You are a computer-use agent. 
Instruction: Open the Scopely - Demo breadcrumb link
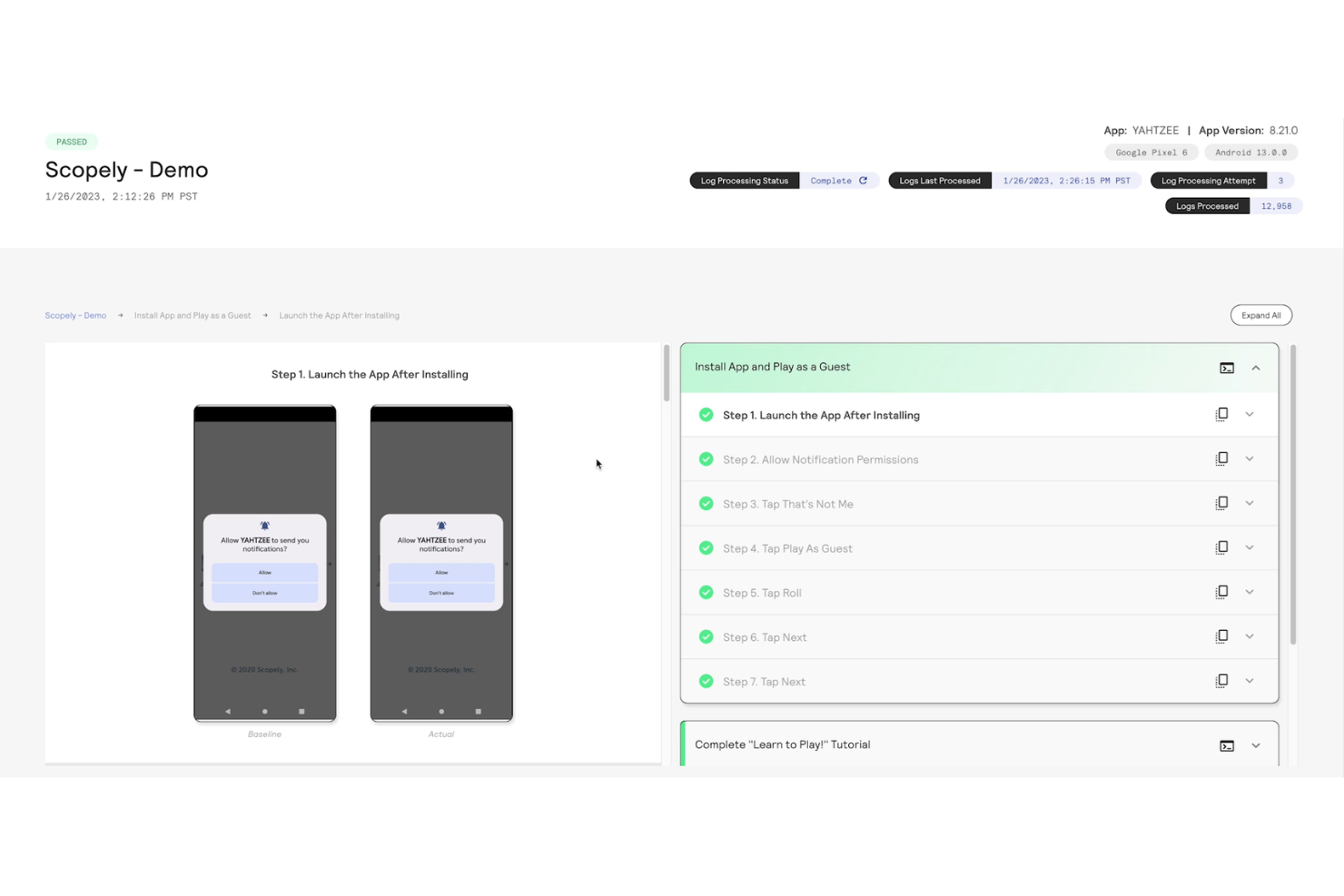click(x=75, y=315)
